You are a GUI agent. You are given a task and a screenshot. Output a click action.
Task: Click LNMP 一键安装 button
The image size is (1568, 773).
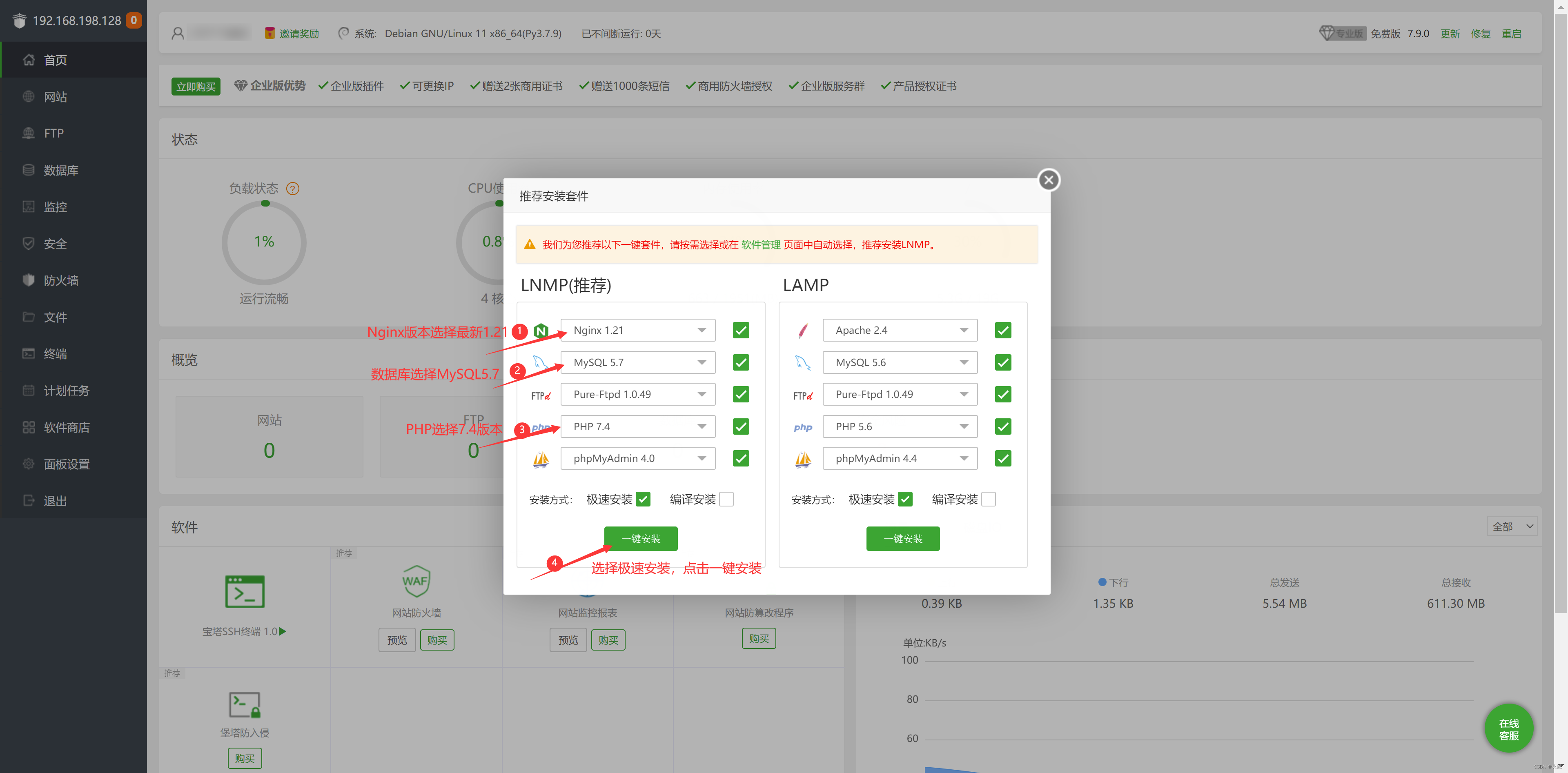point(641,539)
